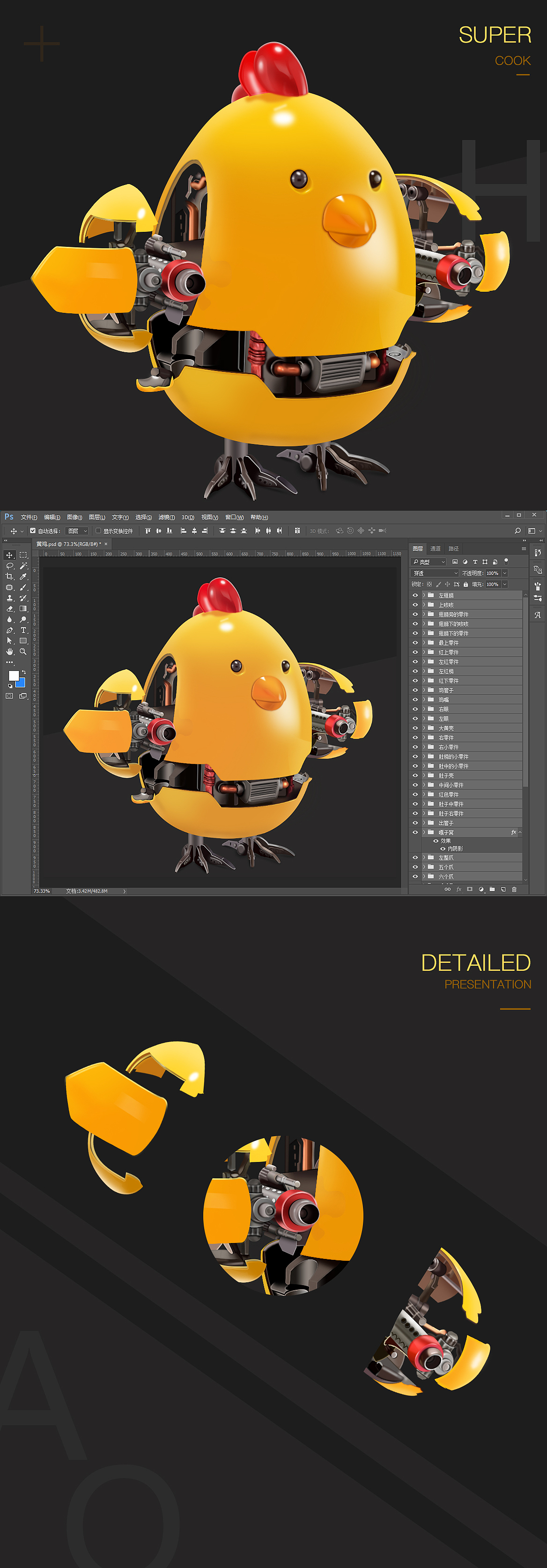
Task: Hide the 大黄壳 layer group
Action: [x=415, y=728]
